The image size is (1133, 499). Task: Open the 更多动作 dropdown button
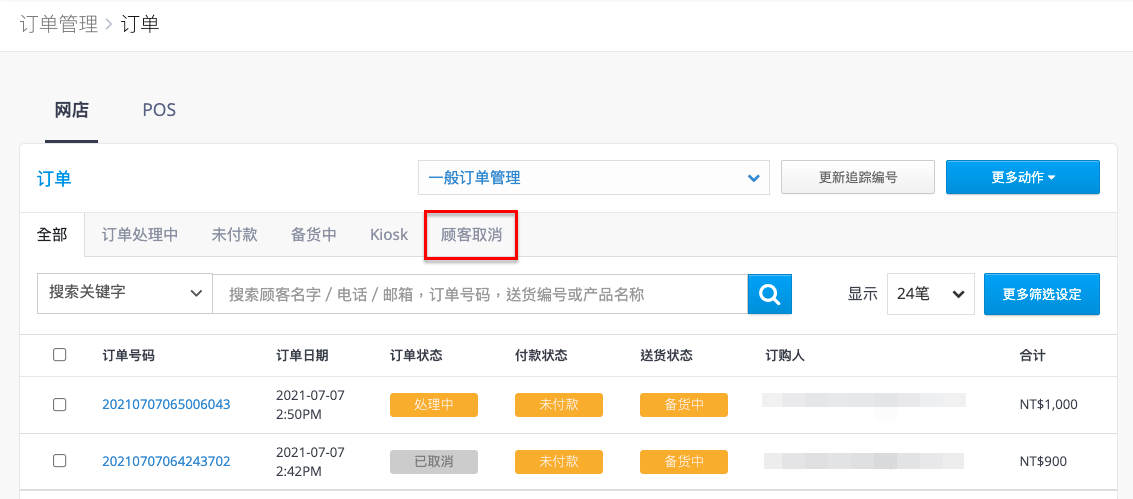pos(1022,178)
